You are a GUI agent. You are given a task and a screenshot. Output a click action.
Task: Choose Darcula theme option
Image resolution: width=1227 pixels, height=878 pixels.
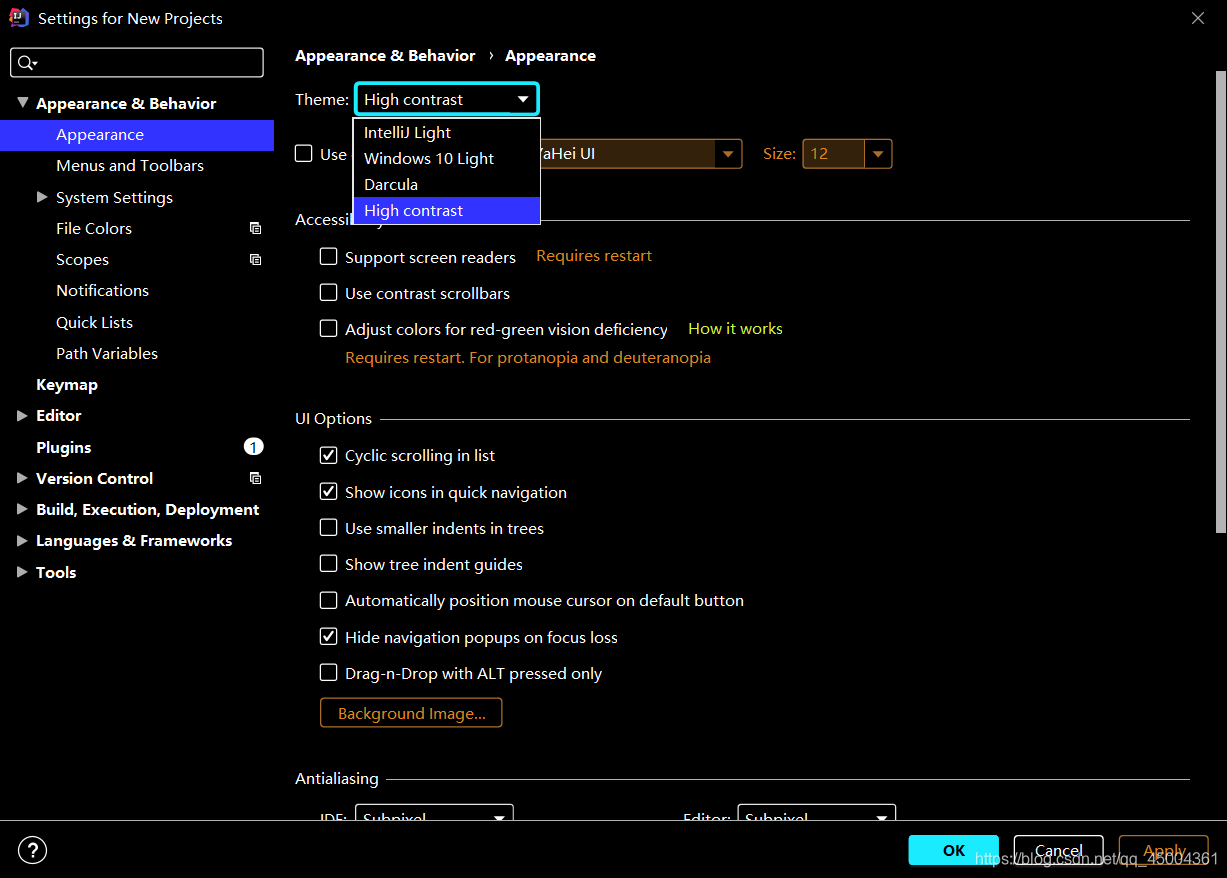click(x=446, y=184)
